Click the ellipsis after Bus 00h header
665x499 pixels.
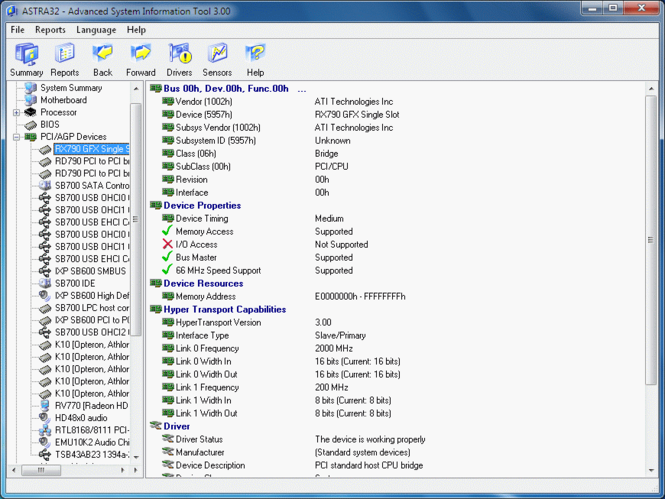pos(302,89)
